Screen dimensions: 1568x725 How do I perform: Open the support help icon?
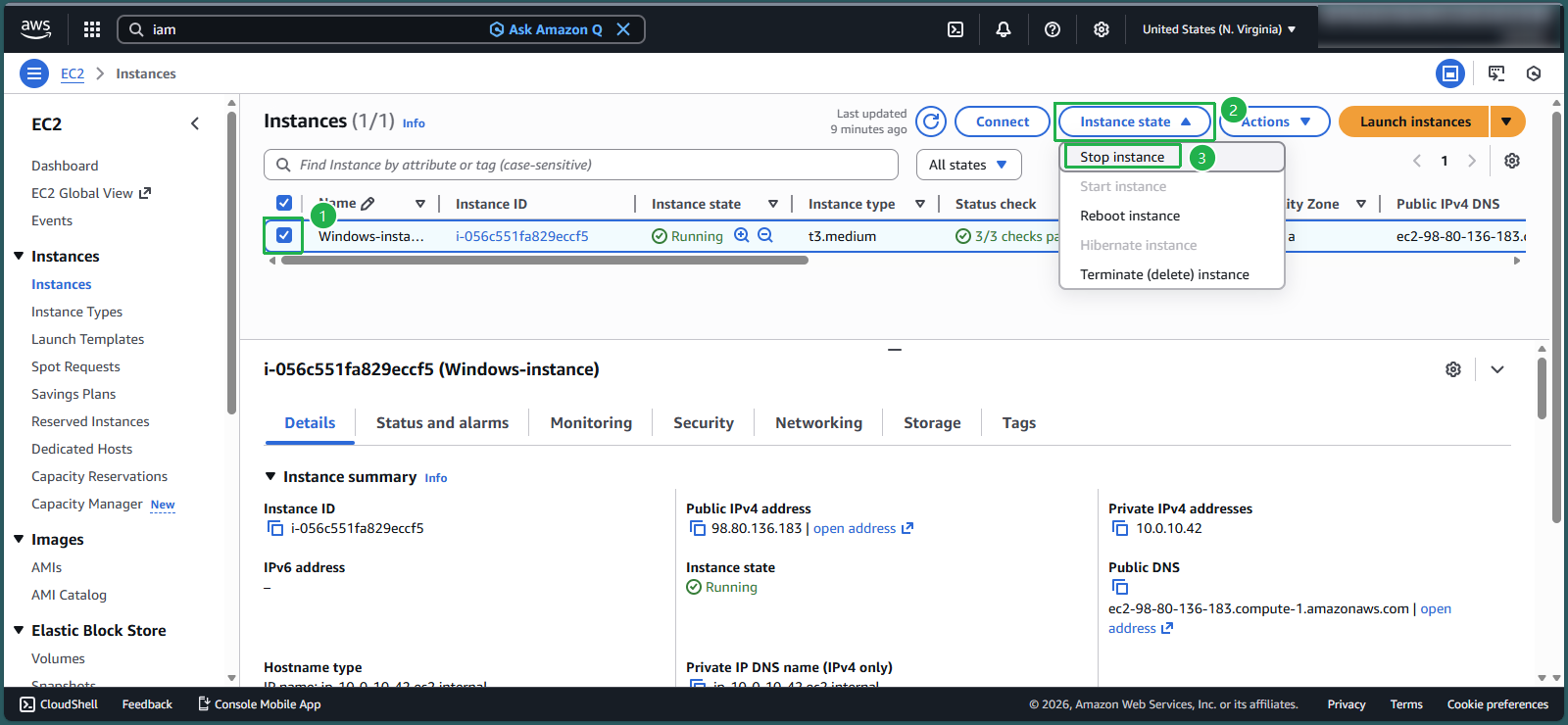tap(1053, 29)
